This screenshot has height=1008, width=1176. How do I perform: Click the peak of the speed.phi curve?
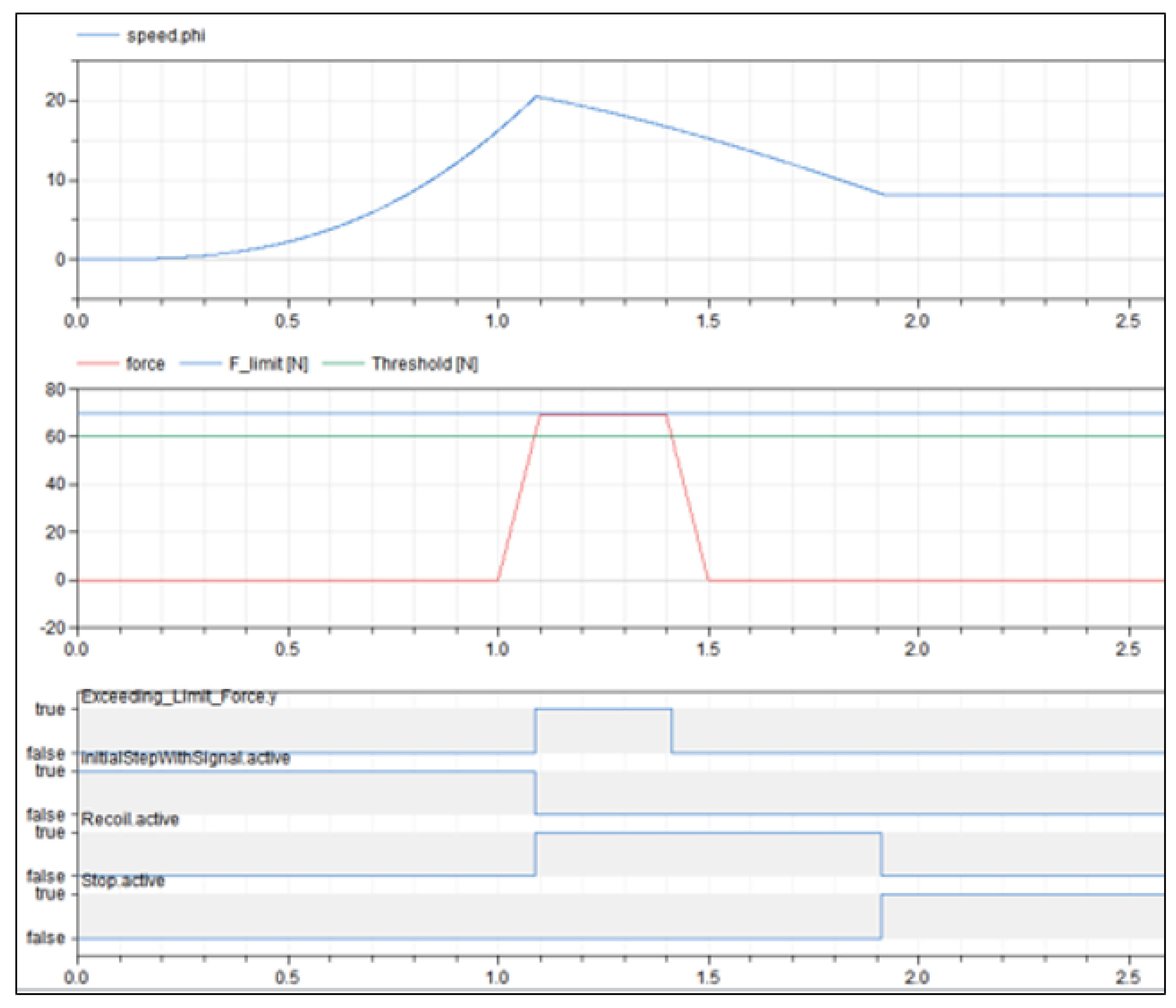(537, 97)
